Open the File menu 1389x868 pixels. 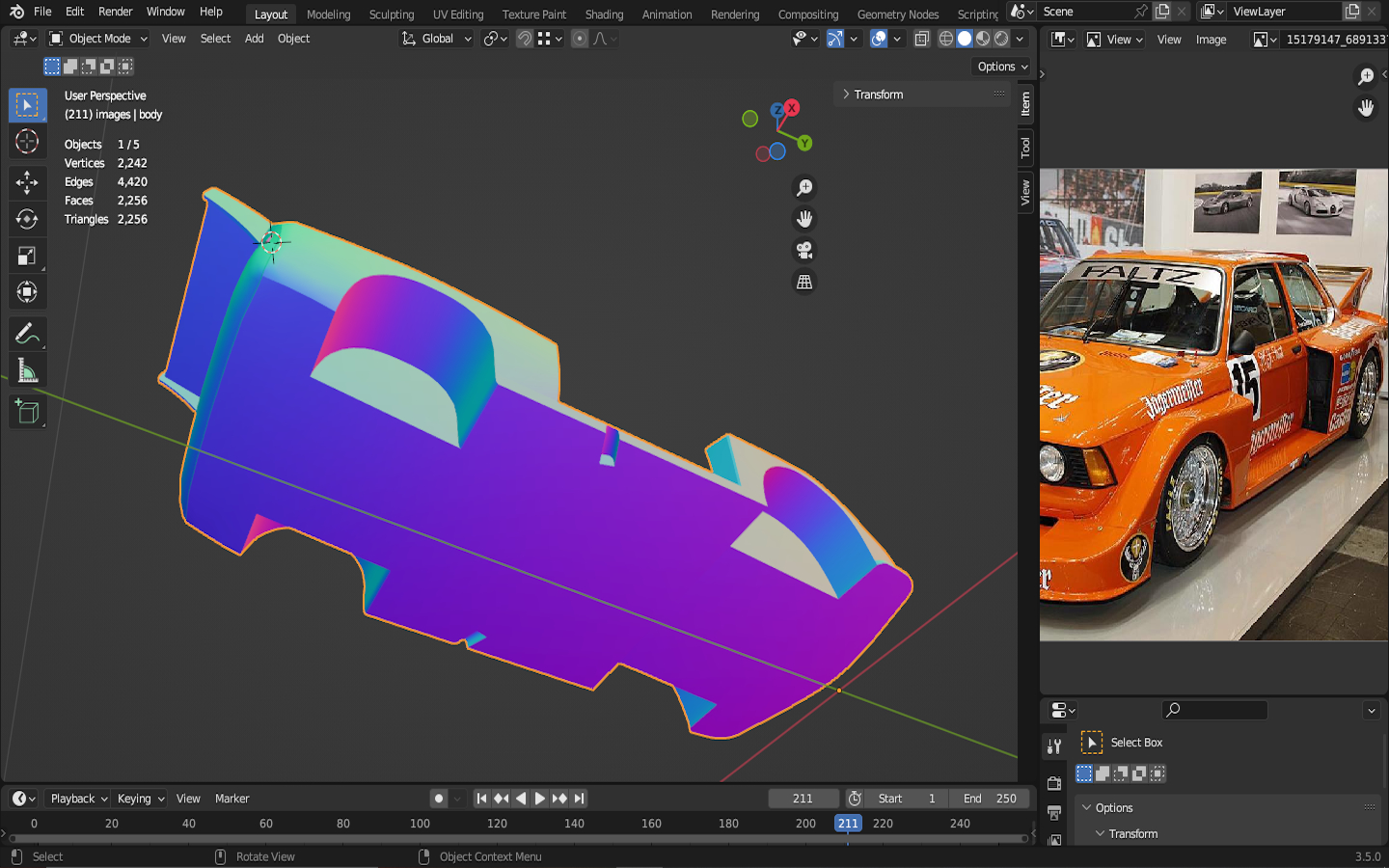(x=42, y=12)
